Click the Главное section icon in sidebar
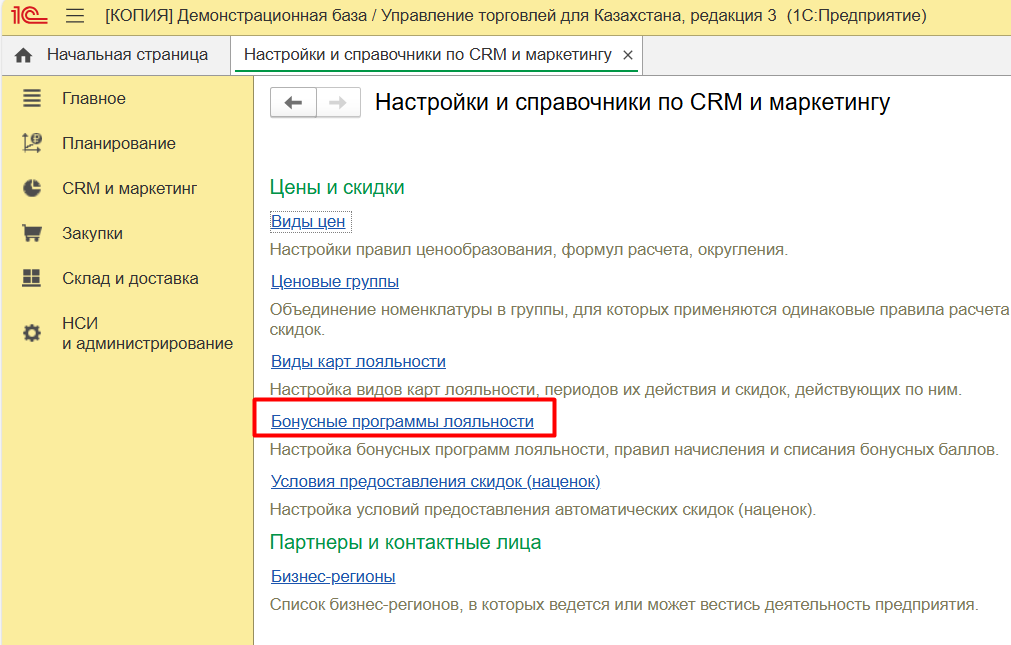 tap(32, 98)
